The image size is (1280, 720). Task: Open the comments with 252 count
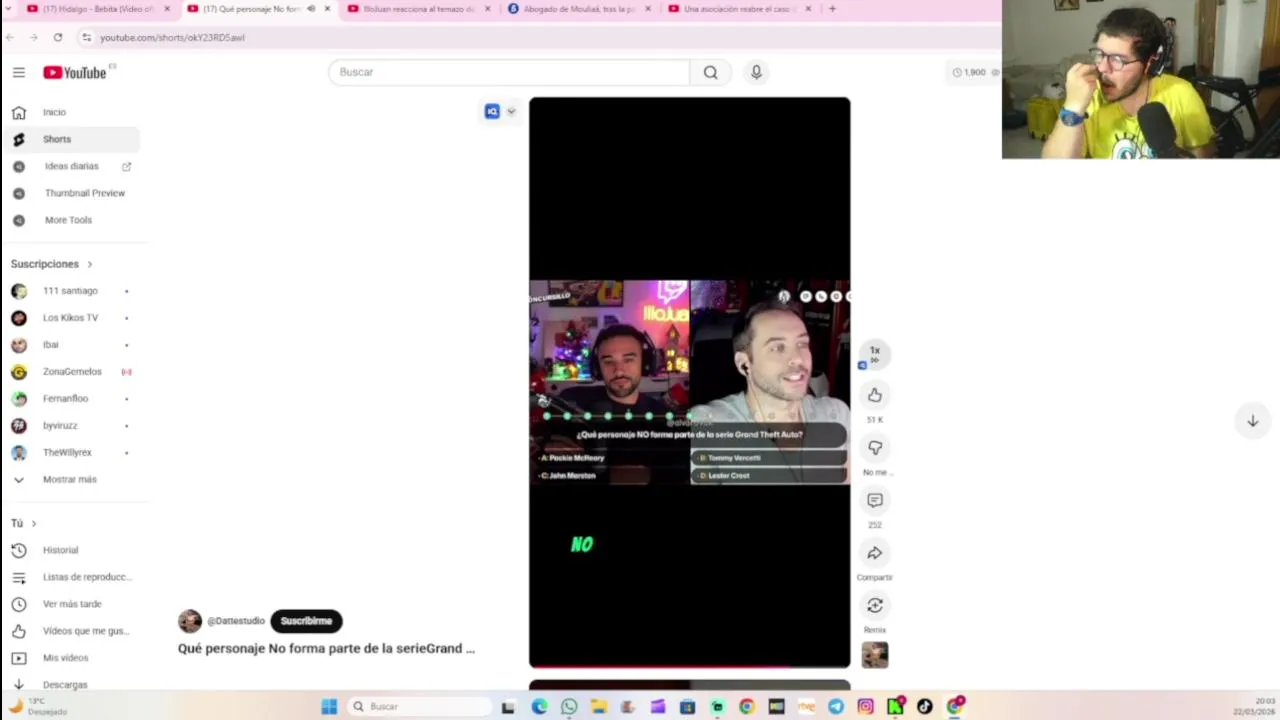pos(875,500)
